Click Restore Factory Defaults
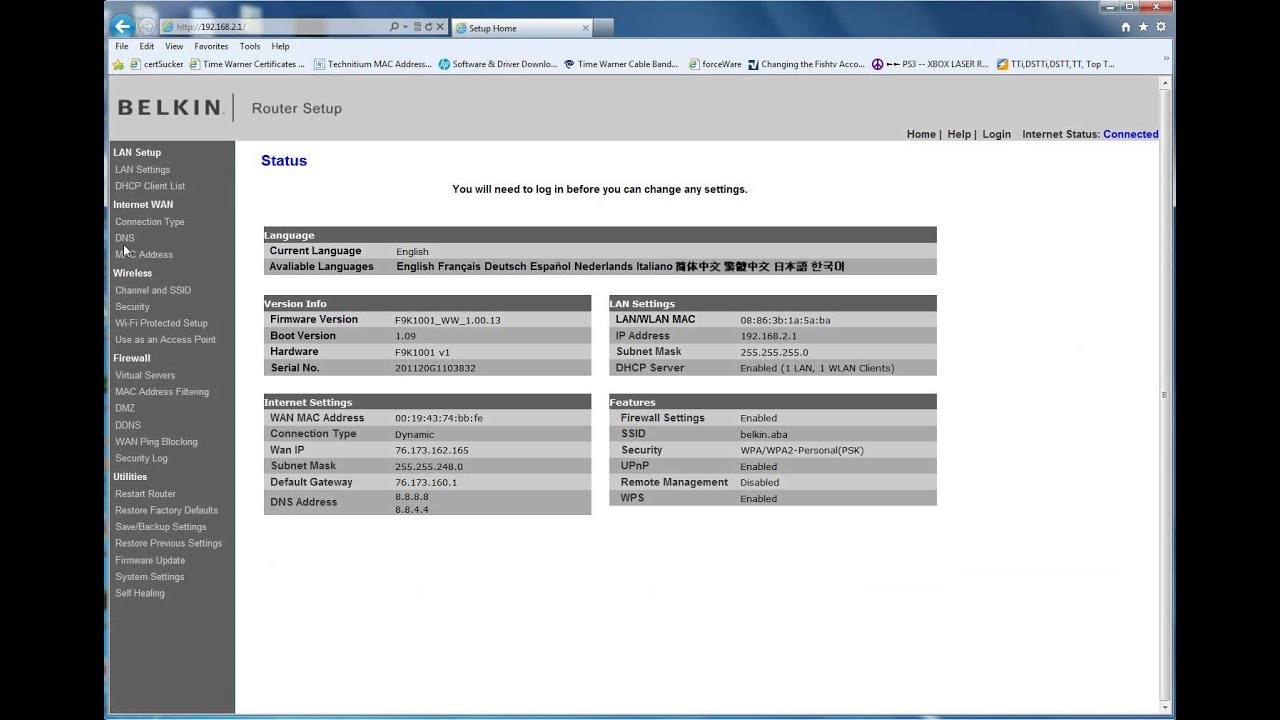The height and width of the screenshot is (720, 1280). pyautogui.click(x=166, y=510)
